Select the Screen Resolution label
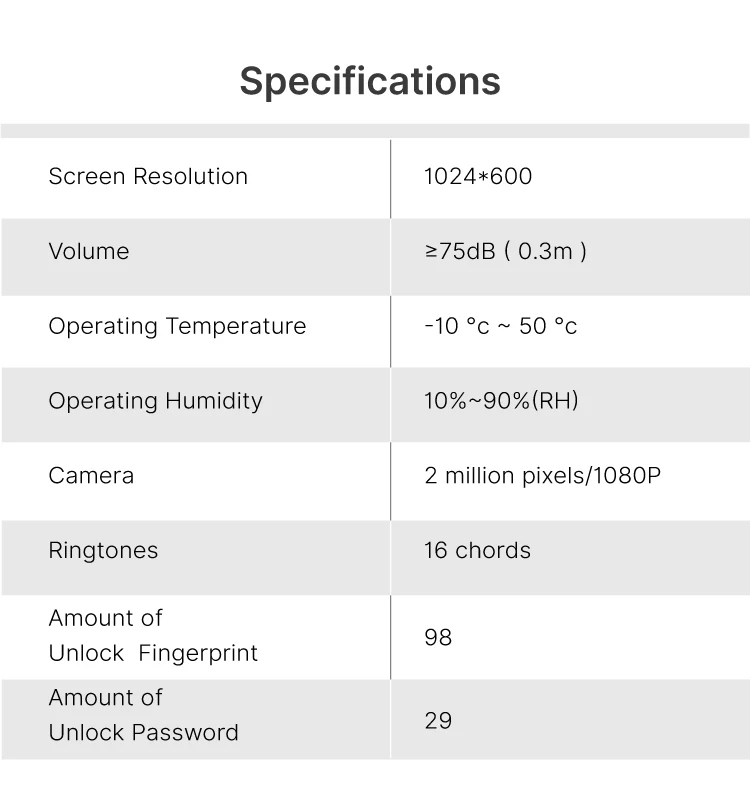This screenshot has height=800, width=750. [148, 177]
